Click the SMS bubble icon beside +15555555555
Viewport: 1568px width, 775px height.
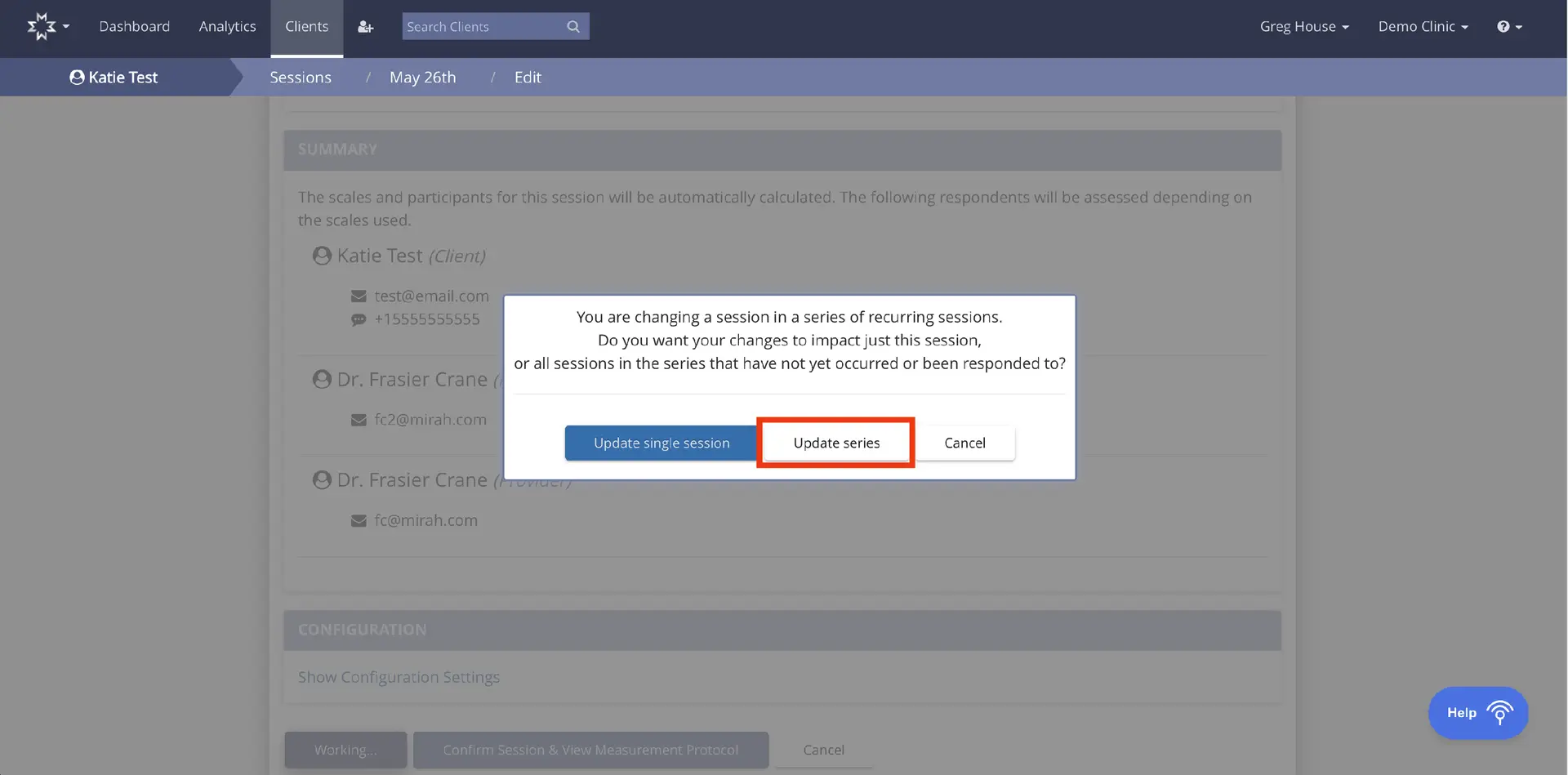[x=359, y=319]
